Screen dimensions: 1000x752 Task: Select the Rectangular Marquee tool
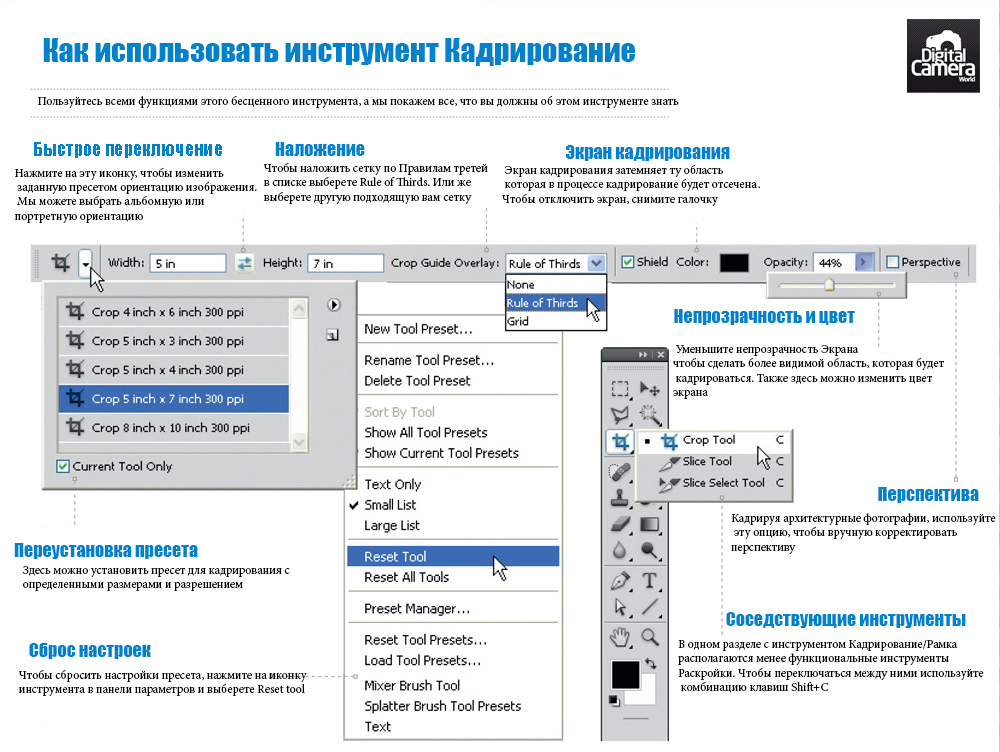(621, 389)
